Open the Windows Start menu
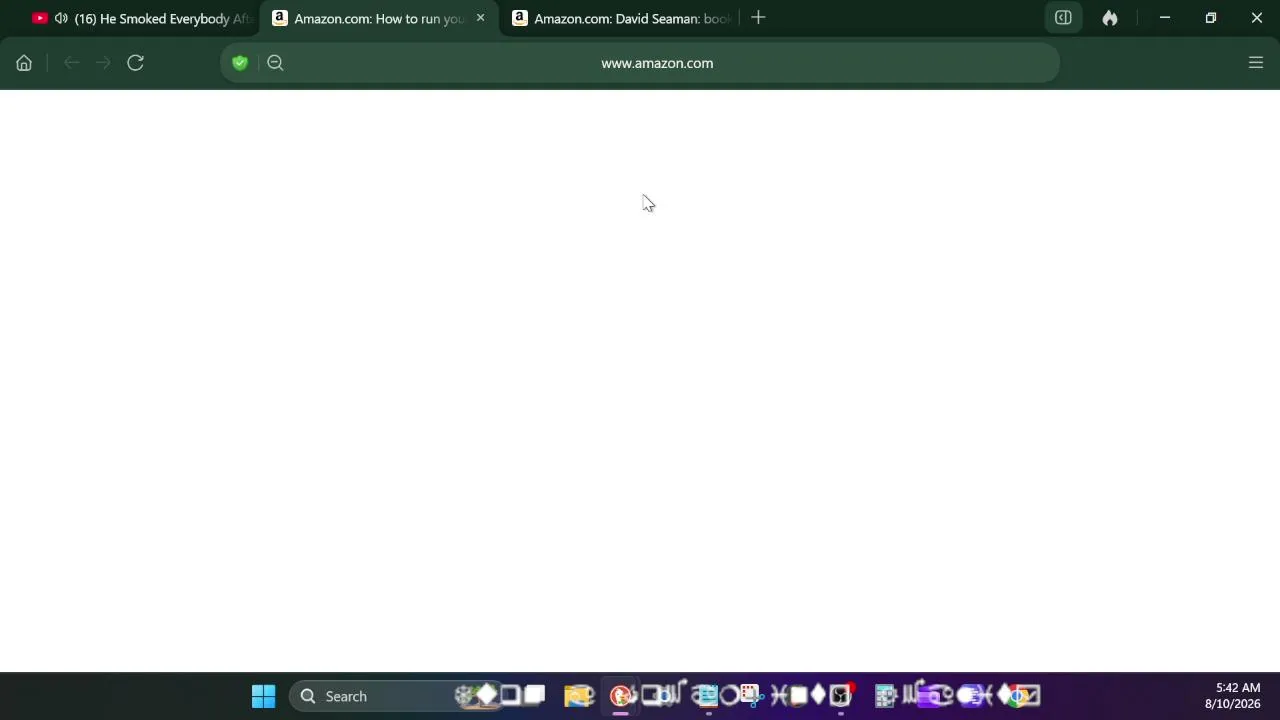 [x=263, y=696]
